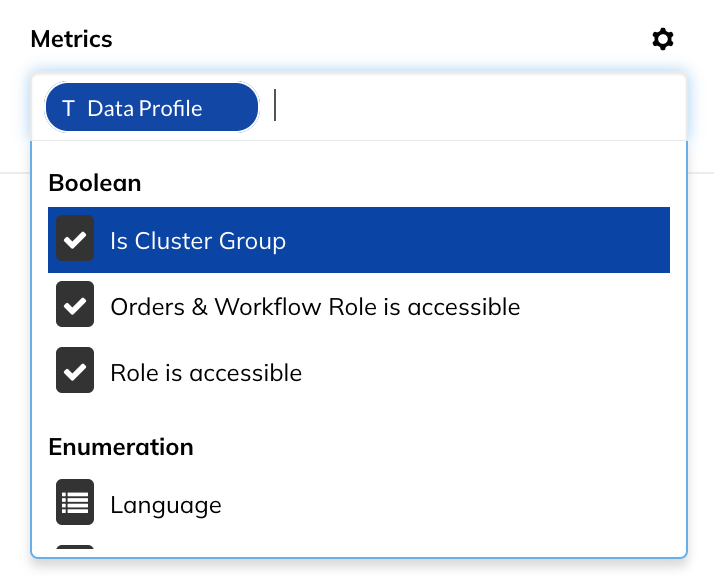Click the Boolean group heading
This screenshot has height=582, width=714.
(x=95, y=183)
